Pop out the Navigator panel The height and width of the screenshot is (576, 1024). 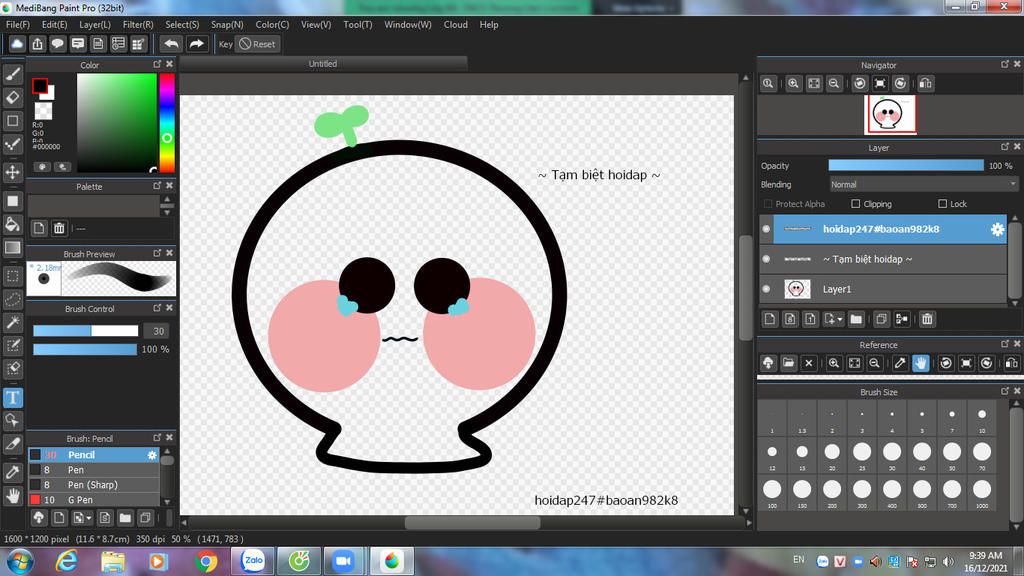tap(1005, 64)
